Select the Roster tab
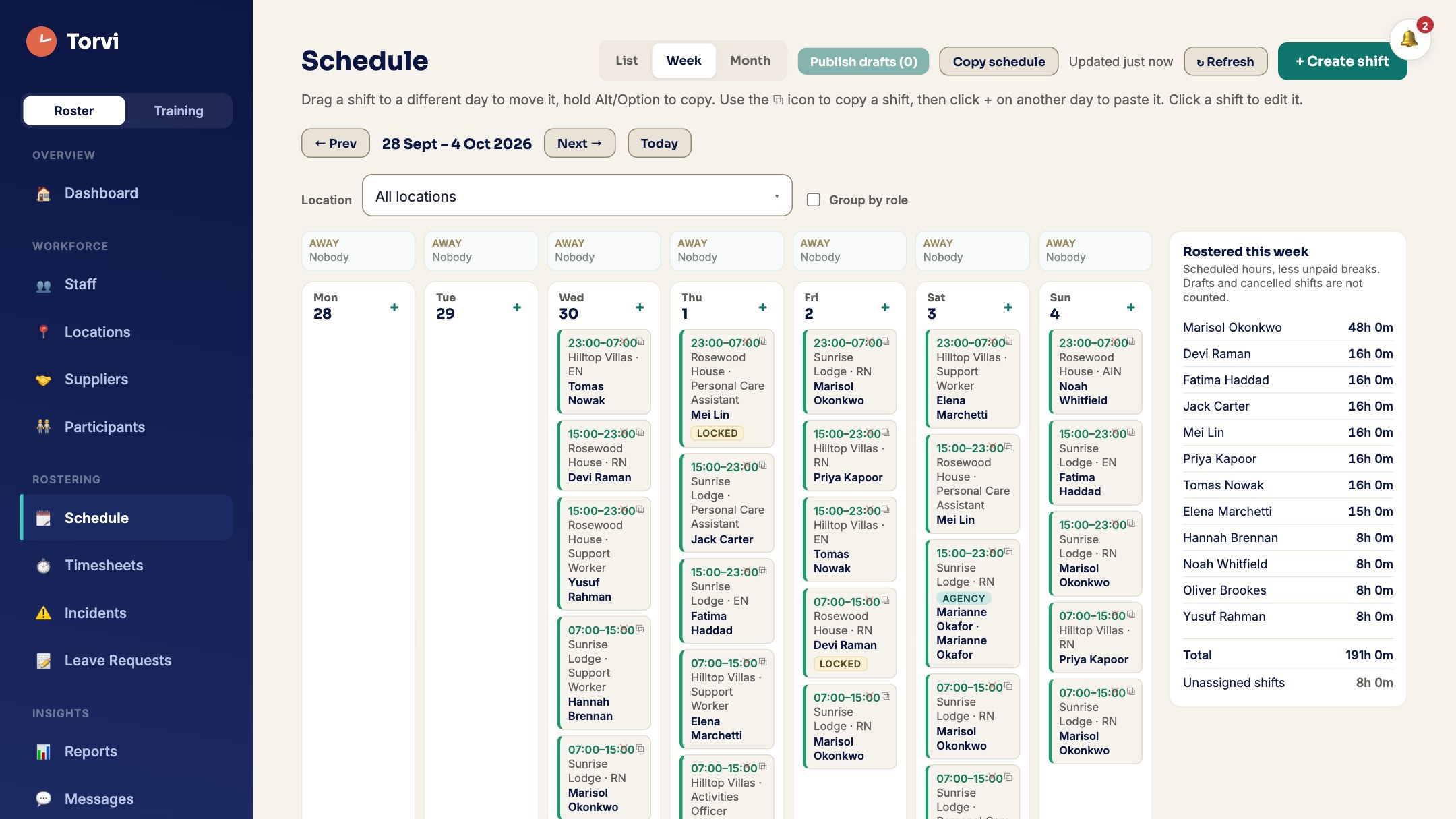 74,111
